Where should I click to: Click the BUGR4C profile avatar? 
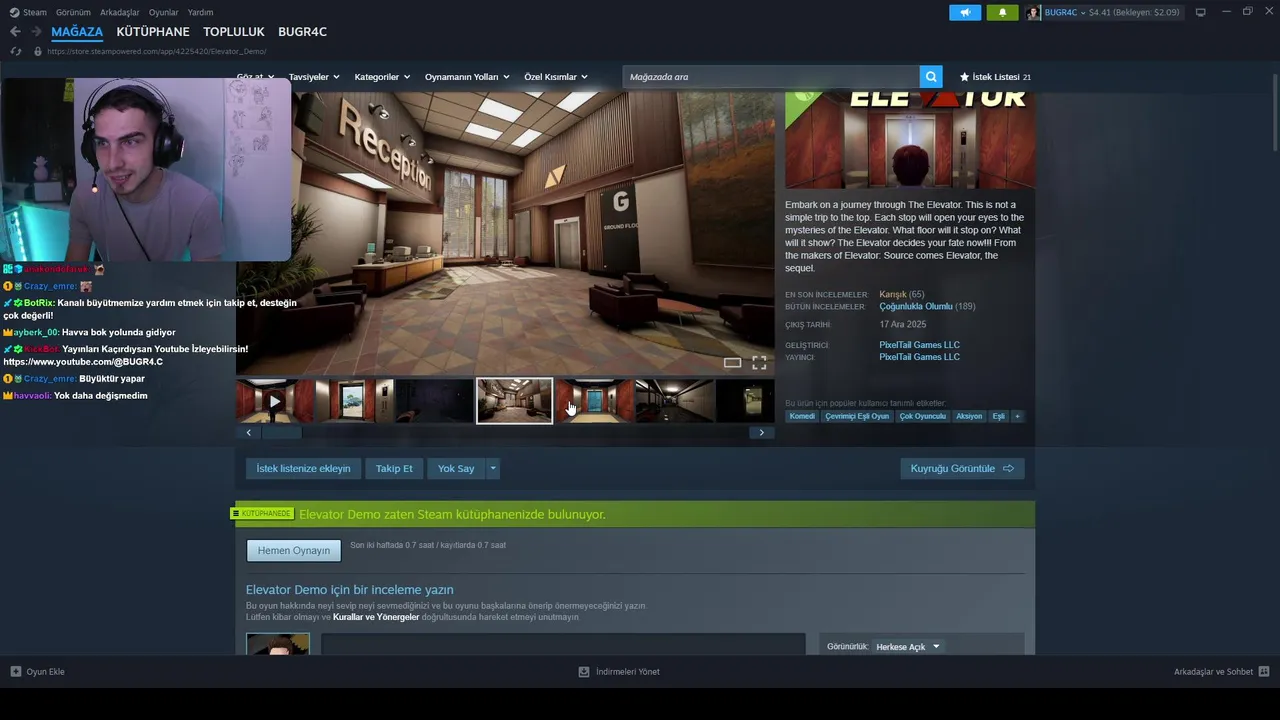[1033, 12]
